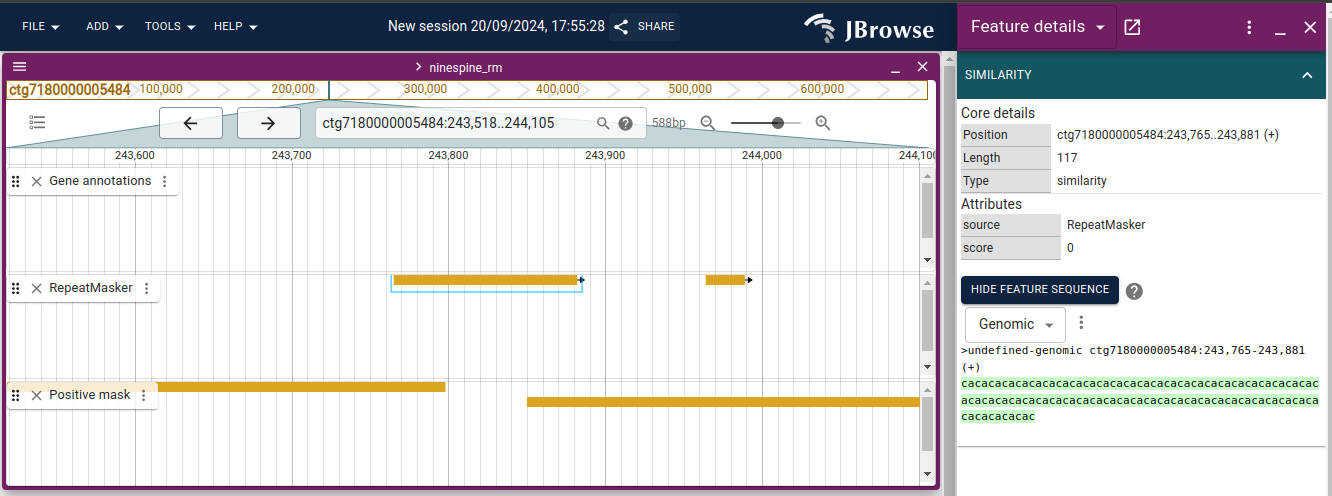Click the SHARE button
Screen dimensions: 1332x496
[644, 27]
